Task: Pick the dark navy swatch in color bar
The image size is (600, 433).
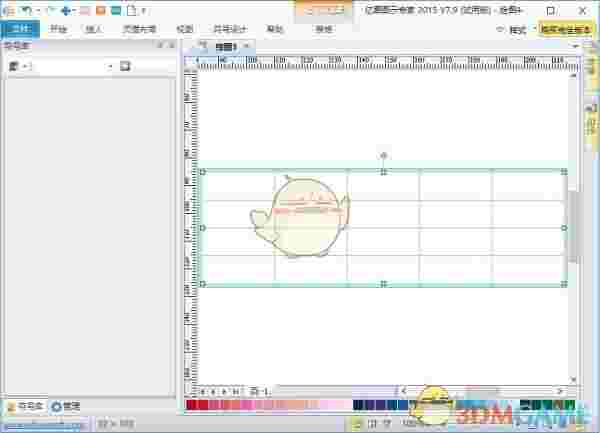Action: [358, 405]
